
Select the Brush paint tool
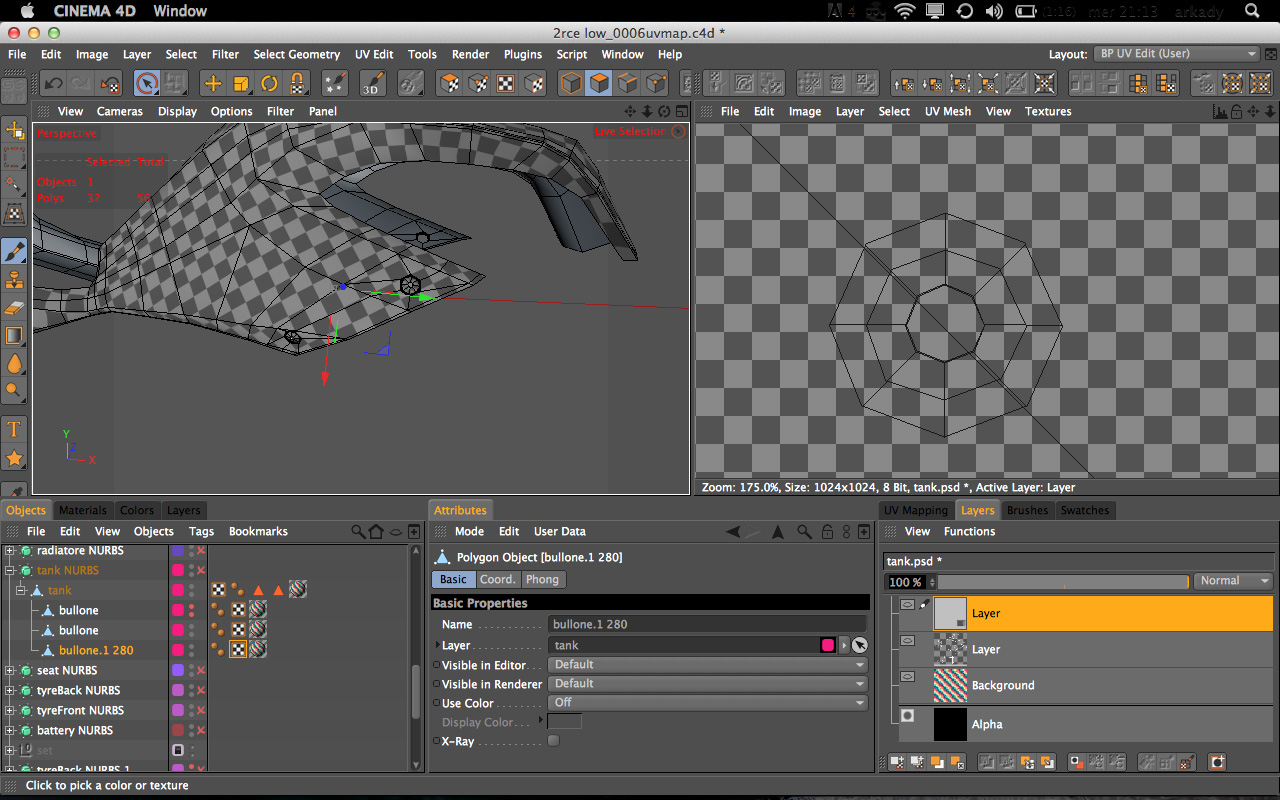[x=14, y=251]
